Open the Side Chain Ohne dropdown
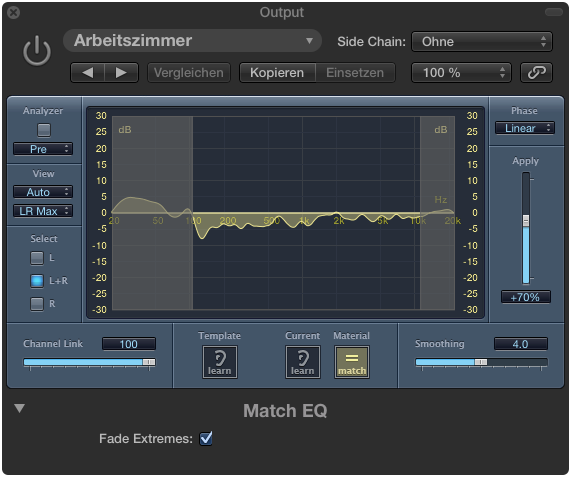This screenshot has width=571, height=477. pos(482,42)
